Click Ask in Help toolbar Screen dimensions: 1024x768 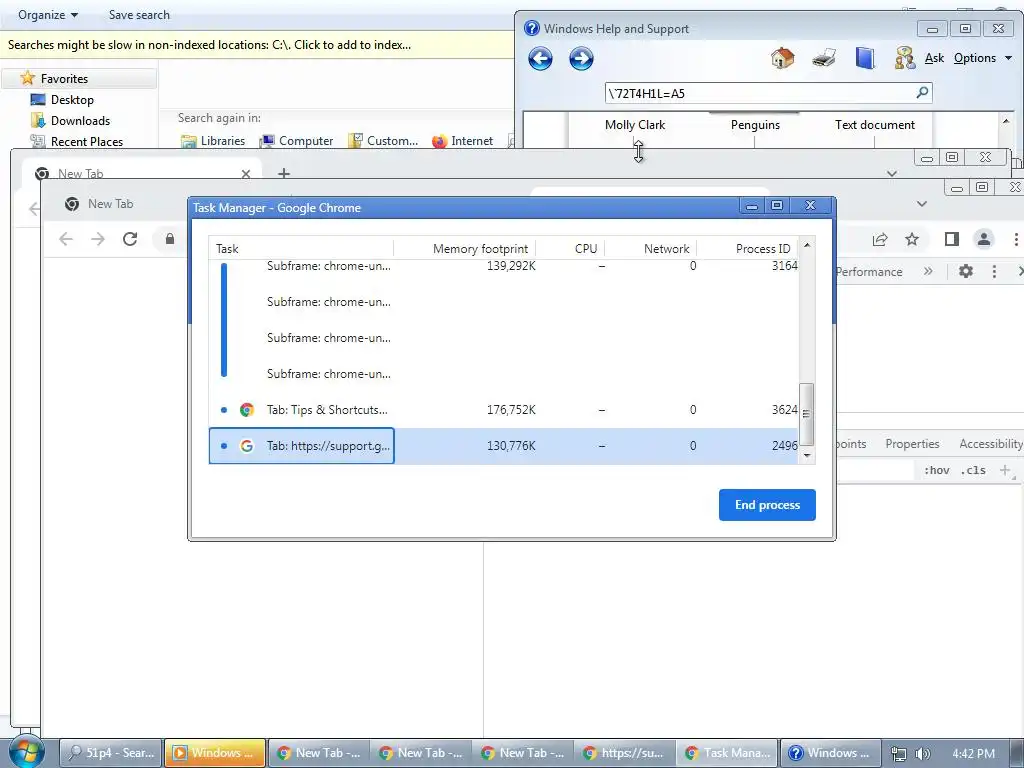click(x=934, y=58)
